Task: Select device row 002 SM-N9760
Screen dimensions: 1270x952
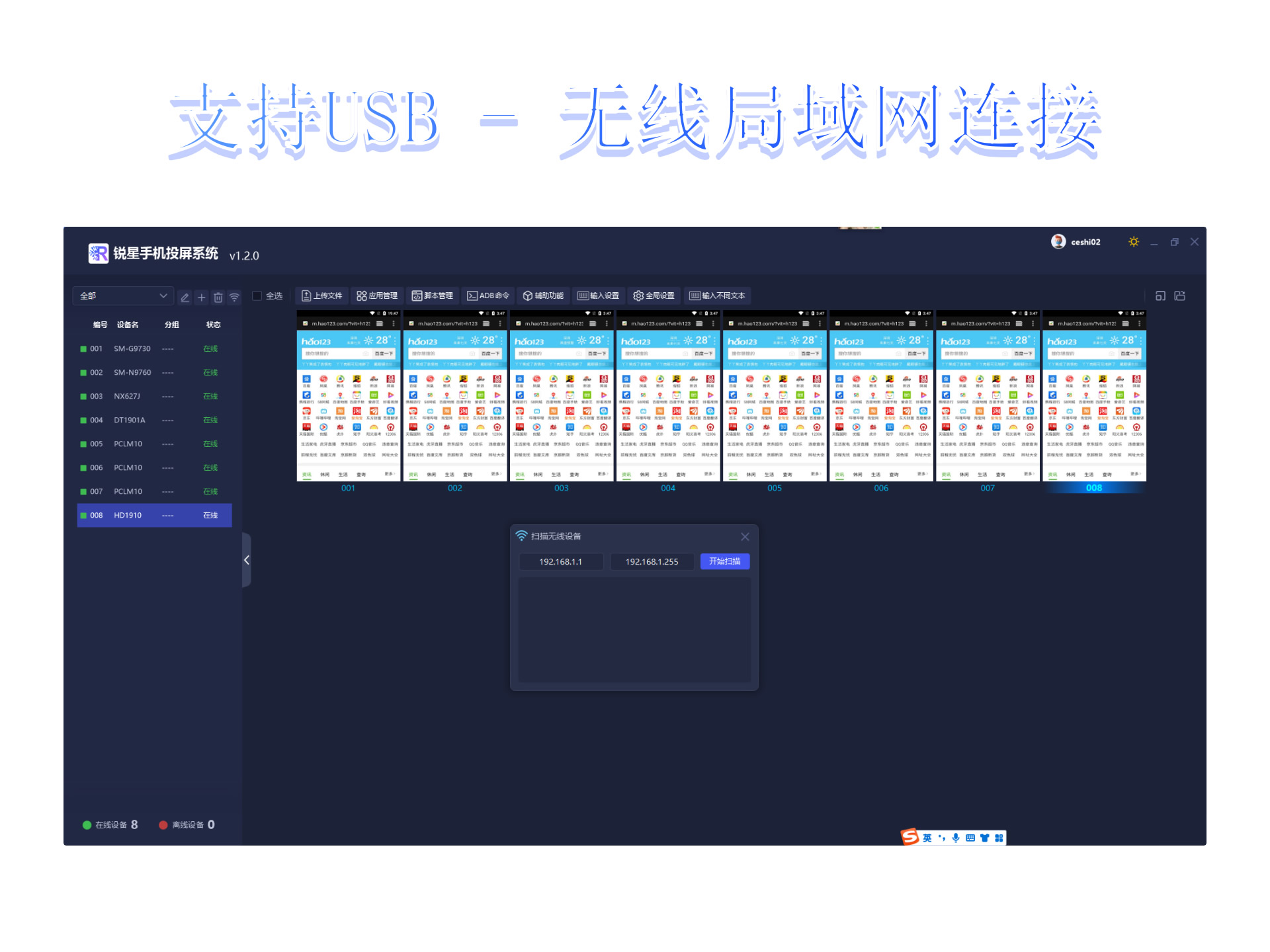Action: point(154,372)
